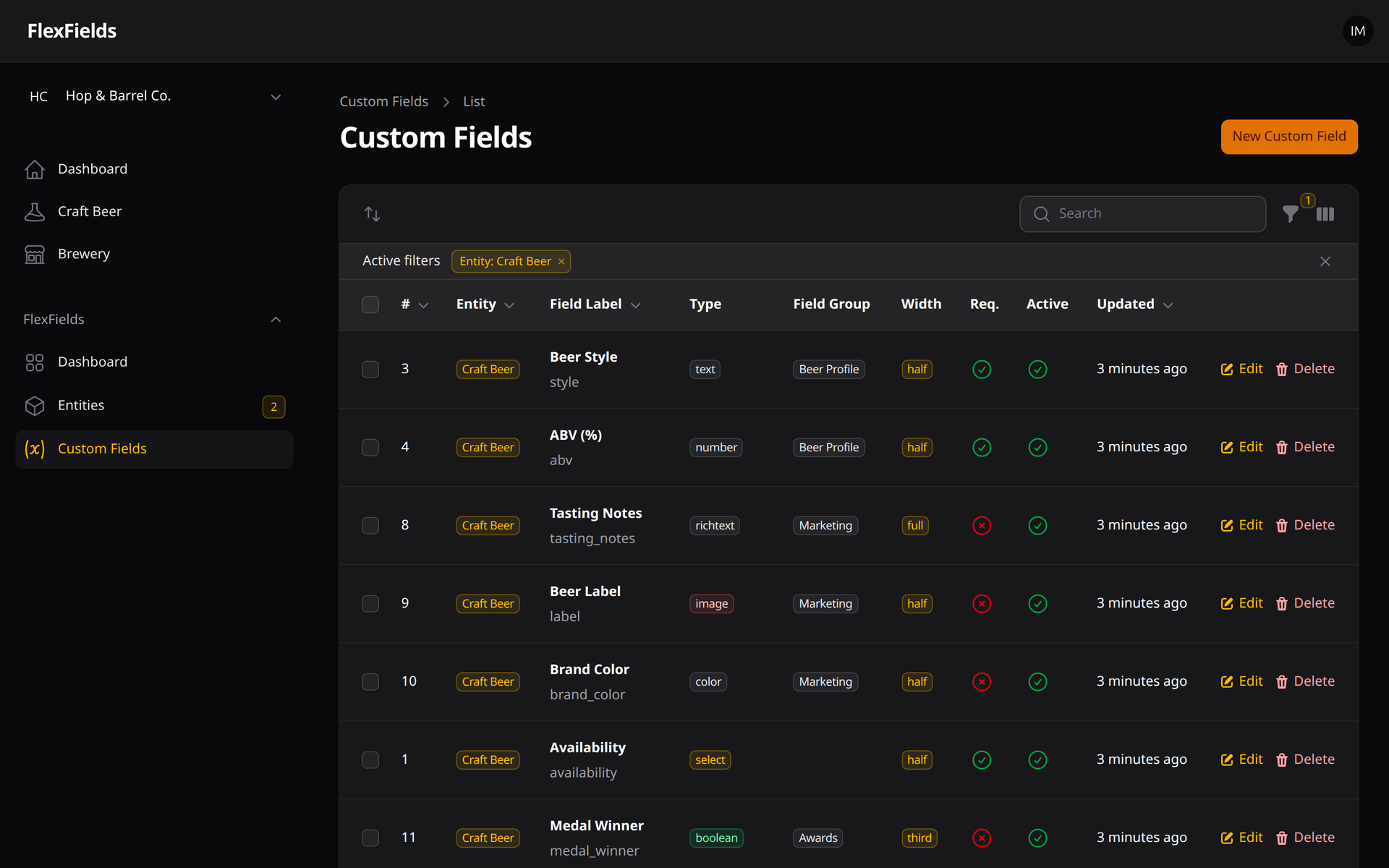Remove the Entity: Craft Beer filter tag
Viewport: 1389px width, 868px height.
coord(561,261)
